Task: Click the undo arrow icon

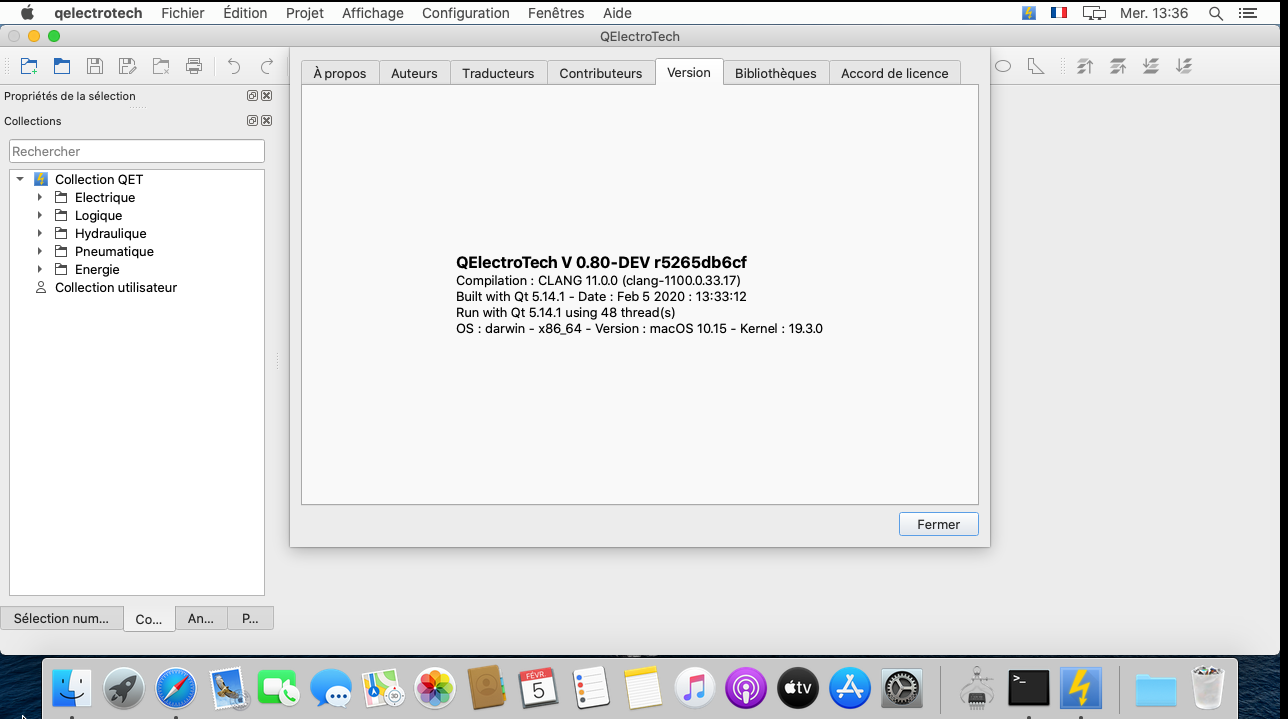Action: point(234,66)
